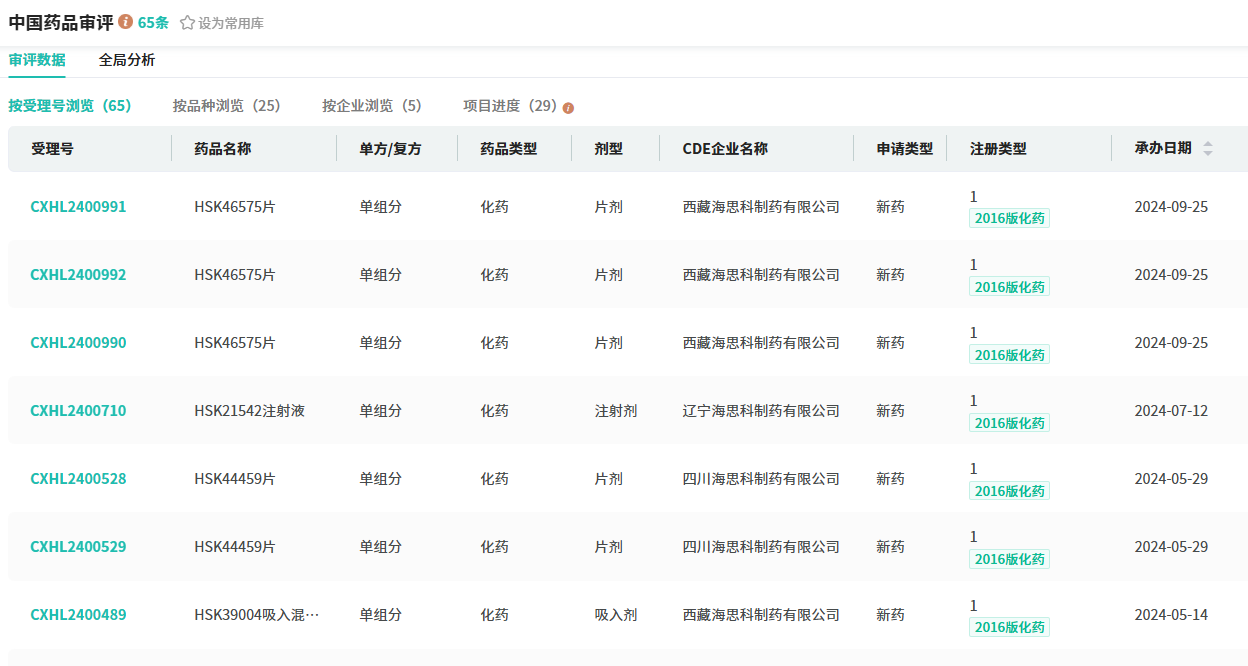Click 2016版化药 tag in row CXHL2400489

(x=1009, y=627)
